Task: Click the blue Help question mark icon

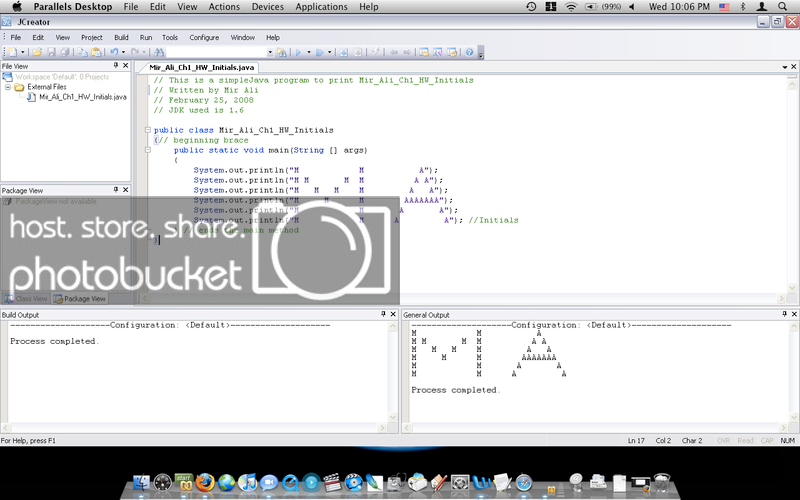Action: click(x=469, y=52)
